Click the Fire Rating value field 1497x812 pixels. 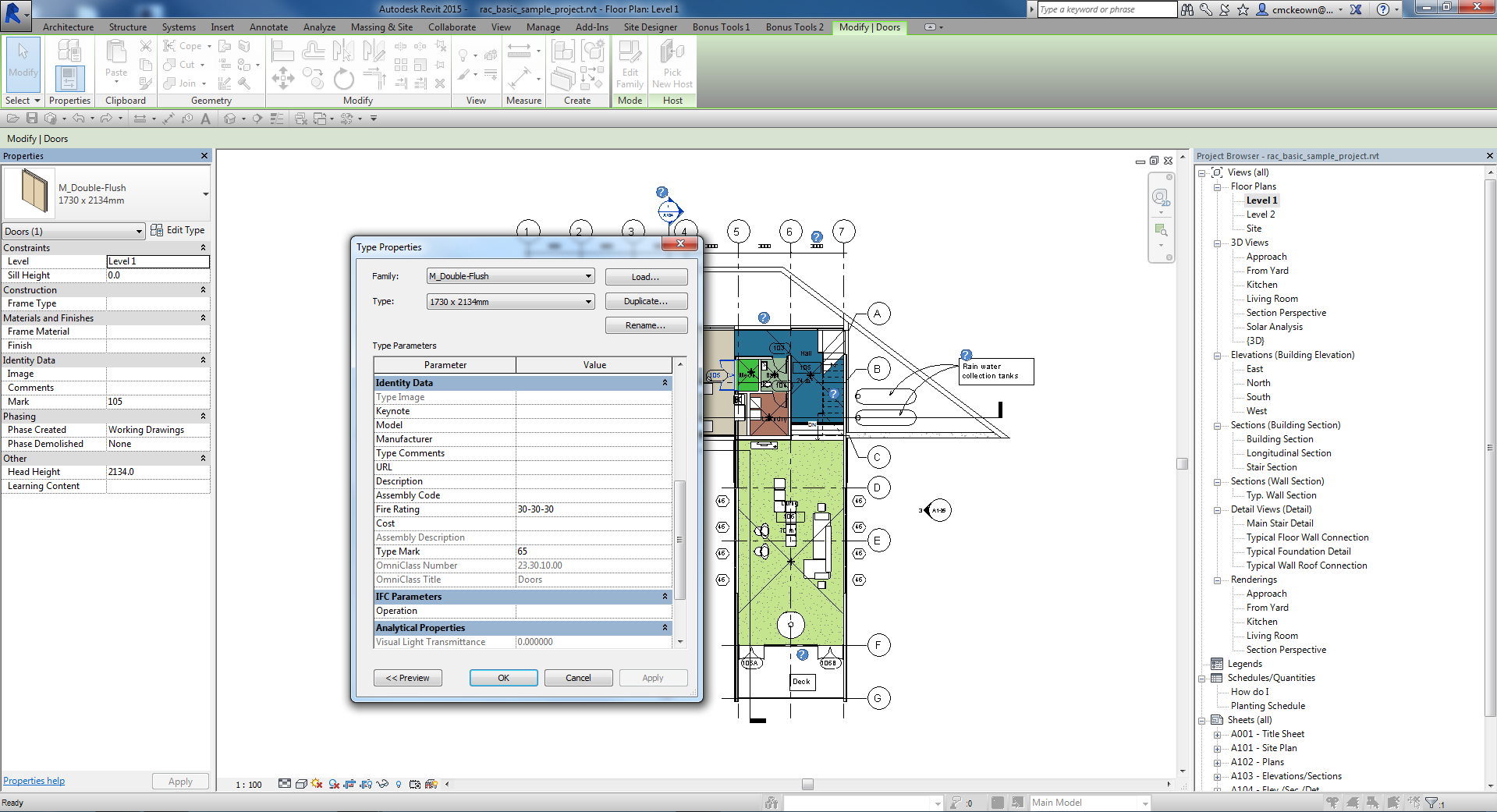(x=593, y=509)
